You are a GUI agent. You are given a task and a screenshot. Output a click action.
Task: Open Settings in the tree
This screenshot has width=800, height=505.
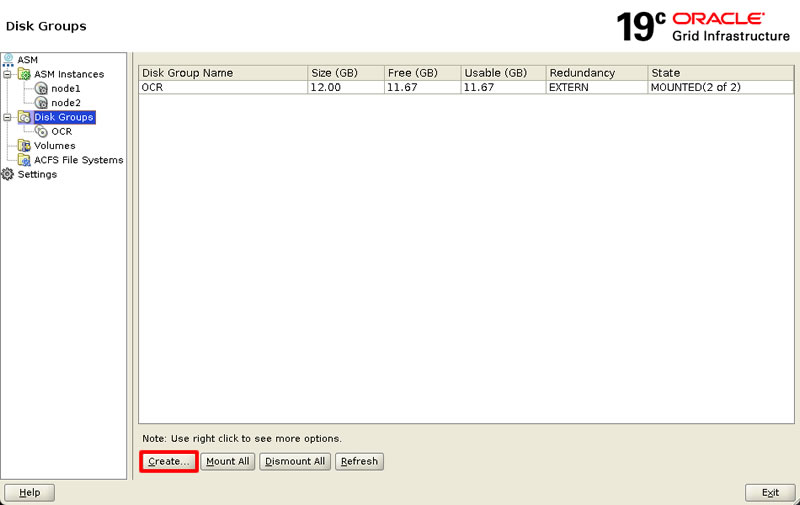[37, 174]
